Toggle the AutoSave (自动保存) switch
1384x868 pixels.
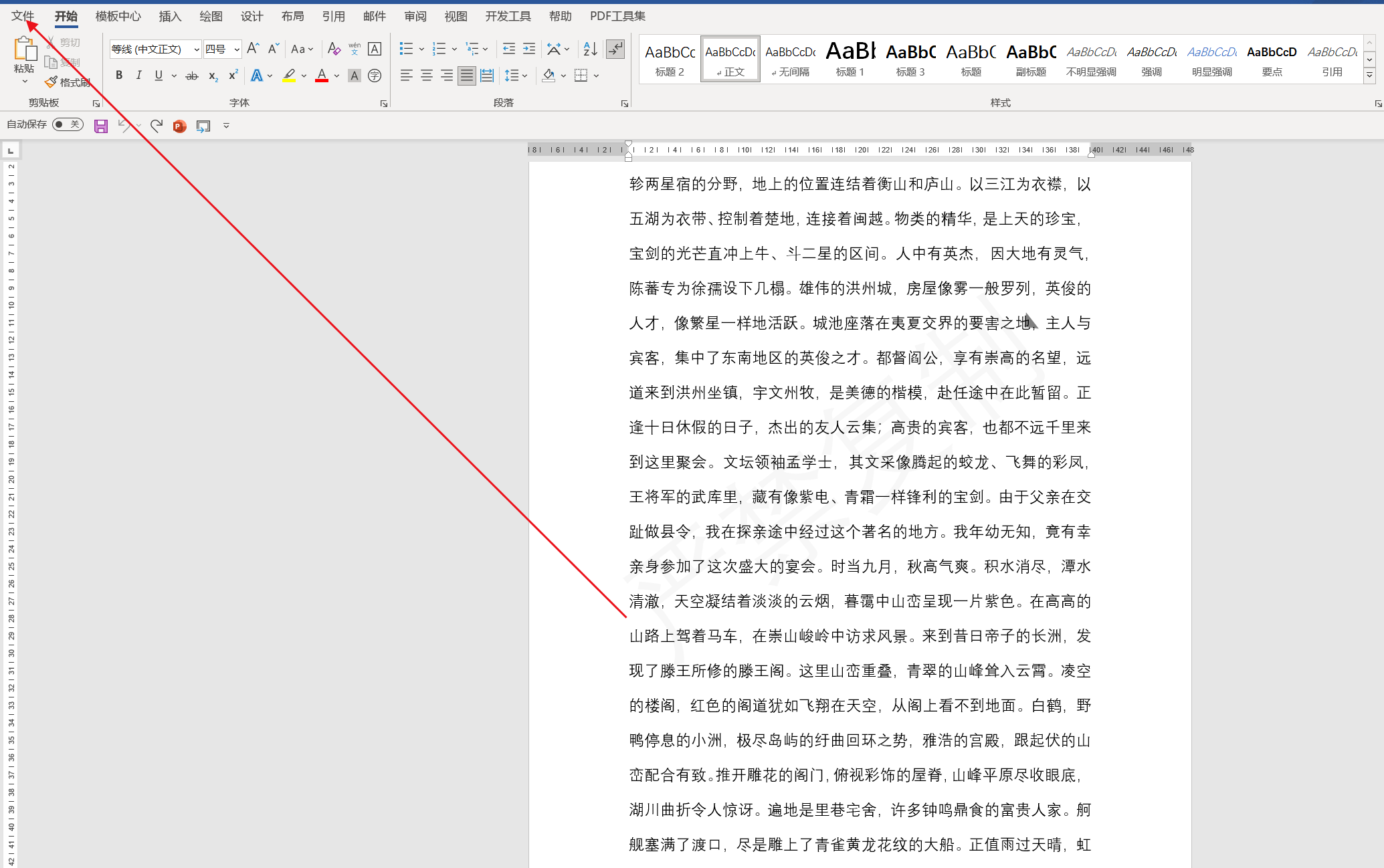pyautogui.click(x=68, y=124)
